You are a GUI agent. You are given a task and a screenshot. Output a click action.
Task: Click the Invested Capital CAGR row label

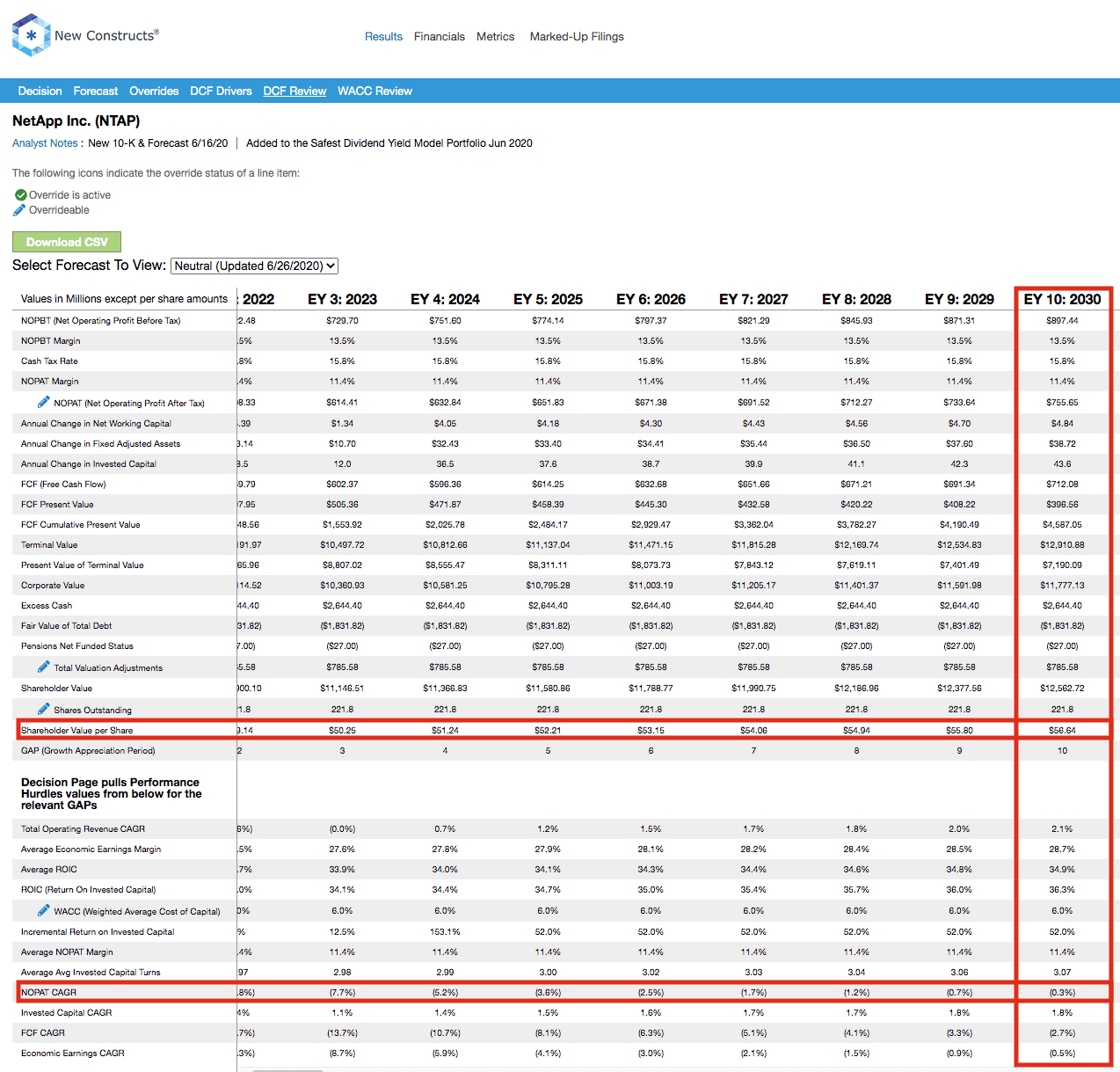(x=66, y=1013)
